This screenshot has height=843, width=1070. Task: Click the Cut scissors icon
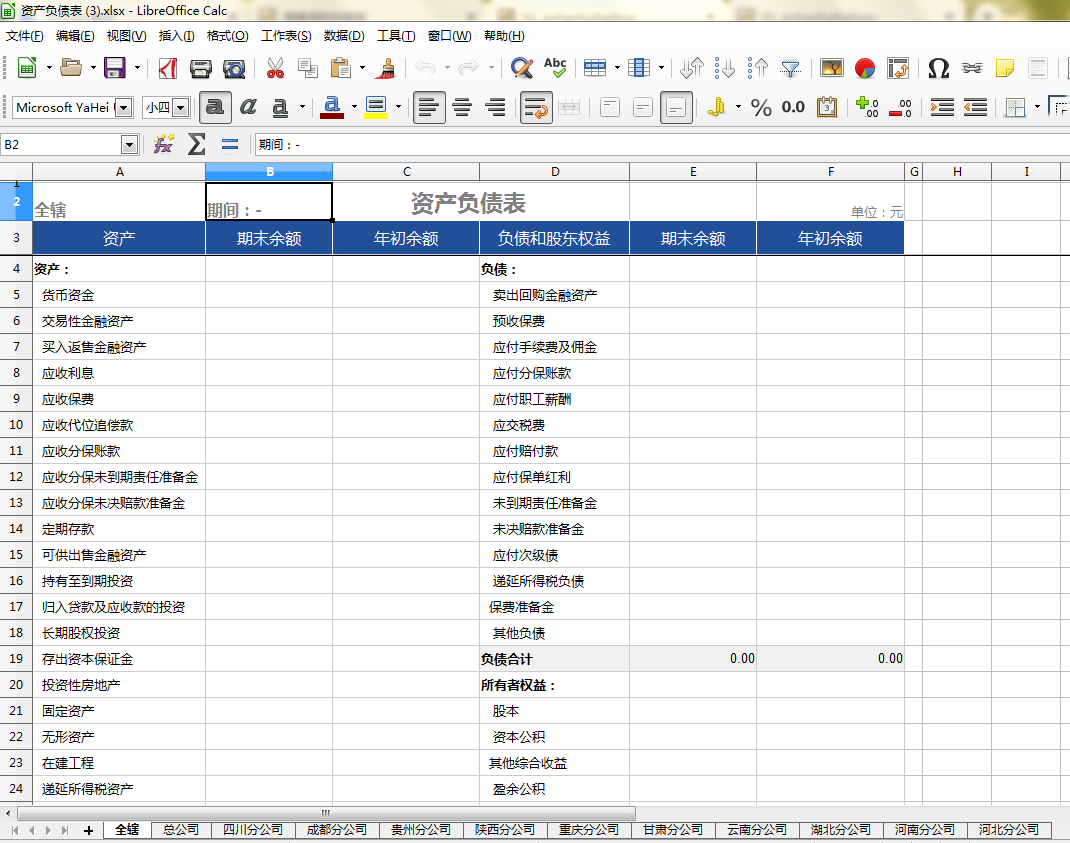(275, 68)
